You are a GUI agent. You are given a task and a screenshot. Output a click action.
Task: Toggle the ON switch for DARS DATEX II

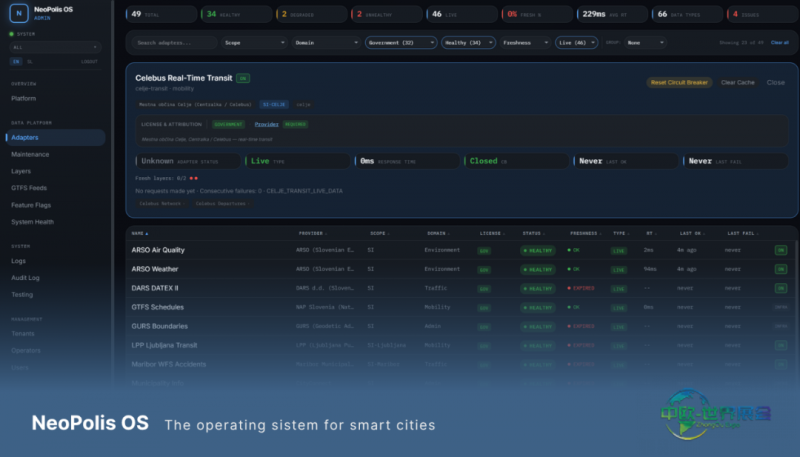(781, 288)
